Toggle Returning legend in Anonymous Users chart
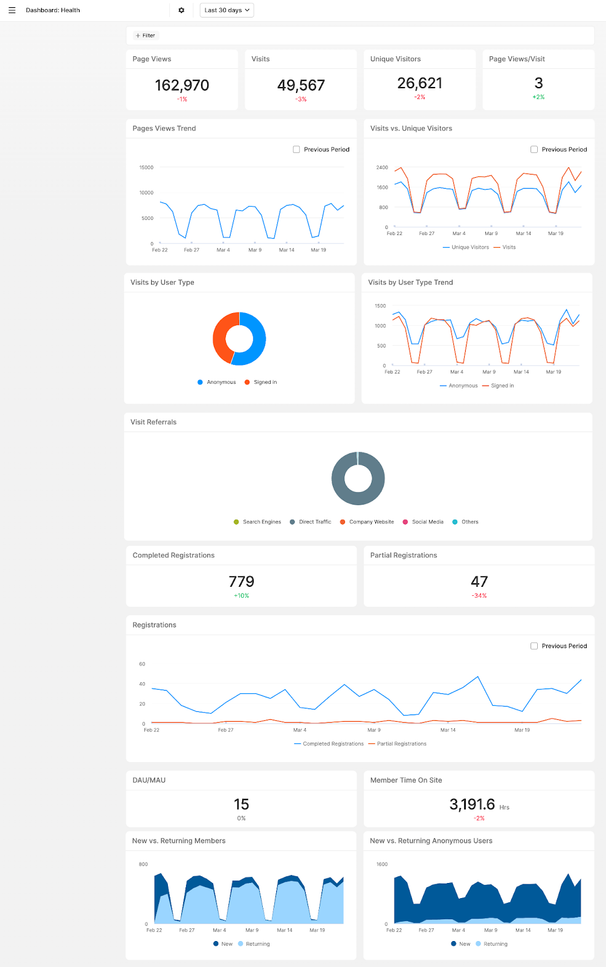 pos(492,944)
